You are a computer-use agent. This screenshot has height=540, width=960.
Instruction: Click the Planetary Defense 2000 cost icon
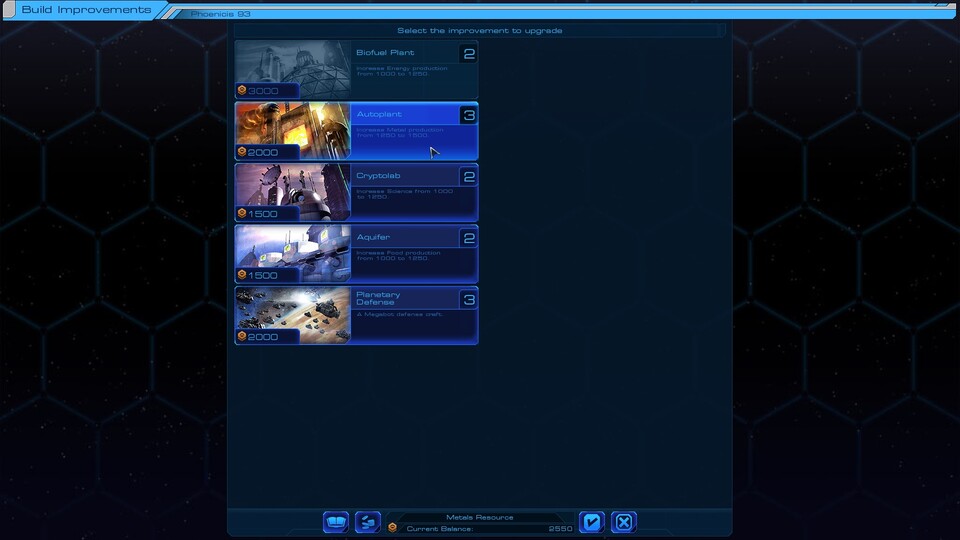(x=242, y=337)
